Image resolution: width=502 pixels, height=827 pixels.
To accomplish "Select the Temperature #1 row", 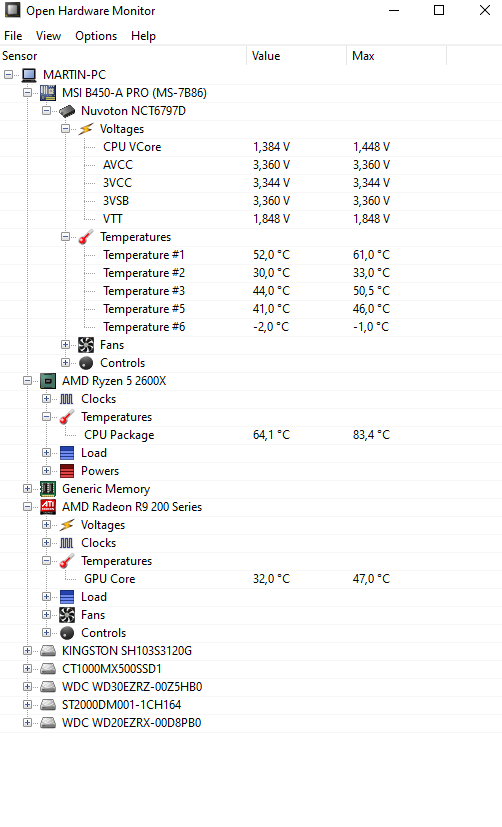I will (x=251, y=255).
